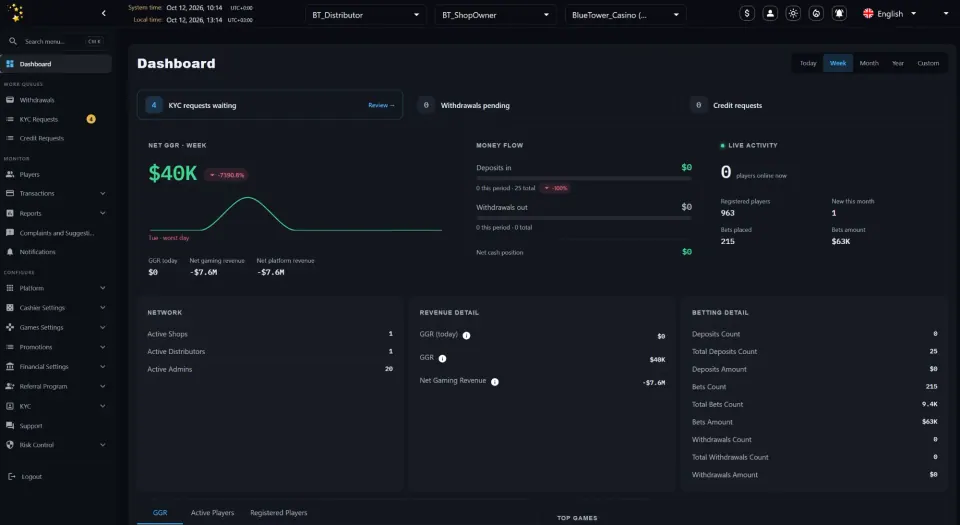Click the Cashier Settings sidebar icon
The image size is (960, 525).
click(10, 308)
